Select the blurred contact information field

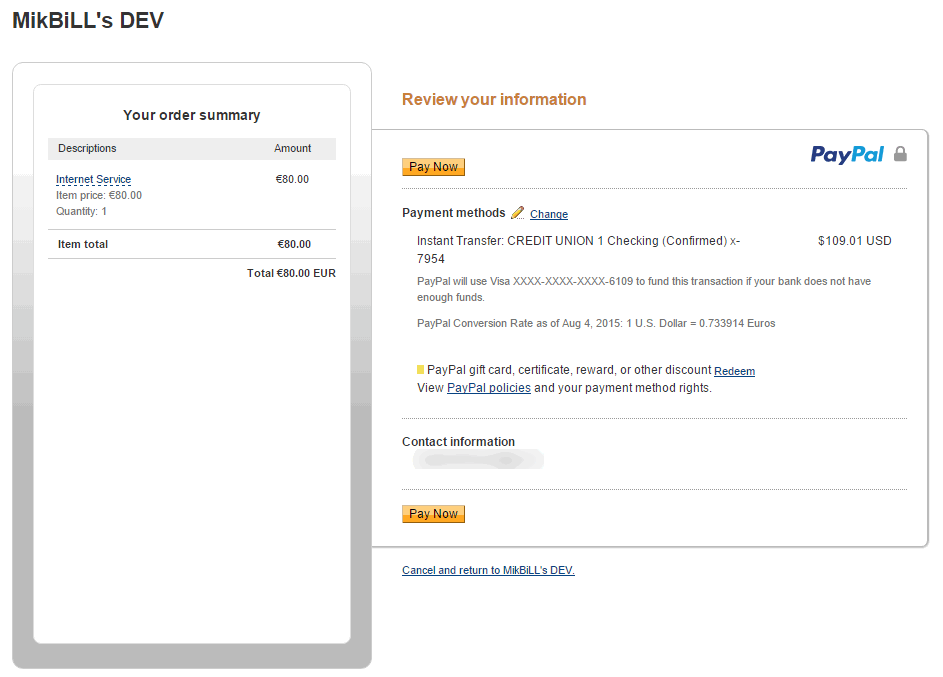479,460
